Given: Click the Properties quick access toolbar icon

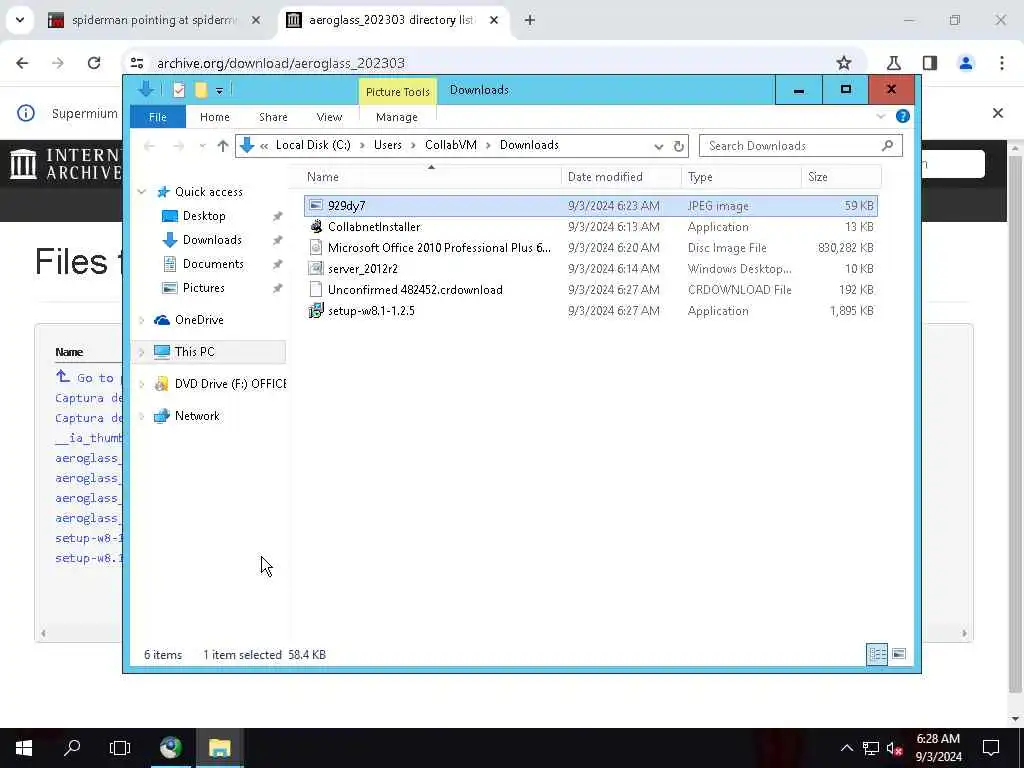Looking at the screenshot, I should [178, 90].
